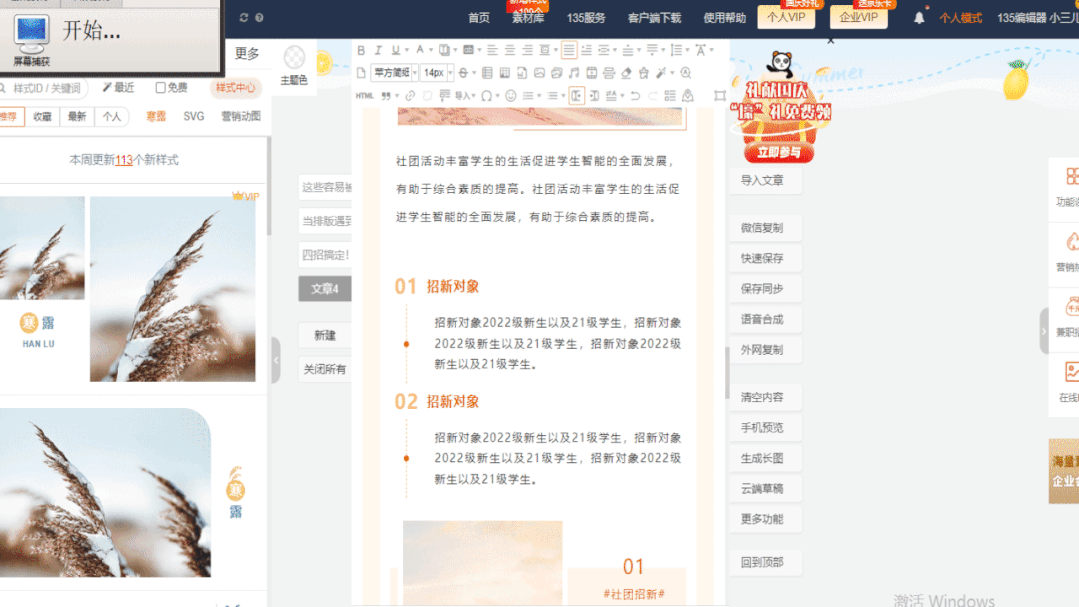The image size is (1079, 607).
Task: Insert a hyperlink using the link icon
Action: click(x=409, y=96)
